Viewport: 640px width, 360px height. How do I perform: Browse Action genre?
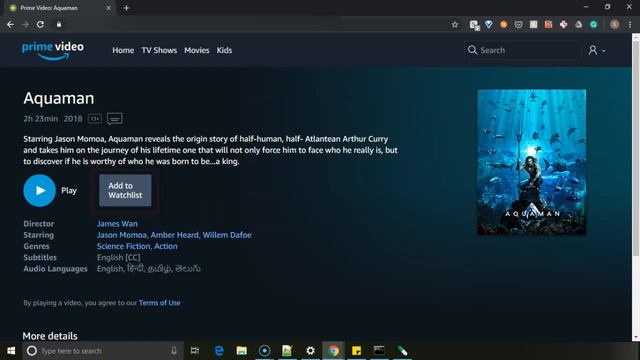point(166,246)
